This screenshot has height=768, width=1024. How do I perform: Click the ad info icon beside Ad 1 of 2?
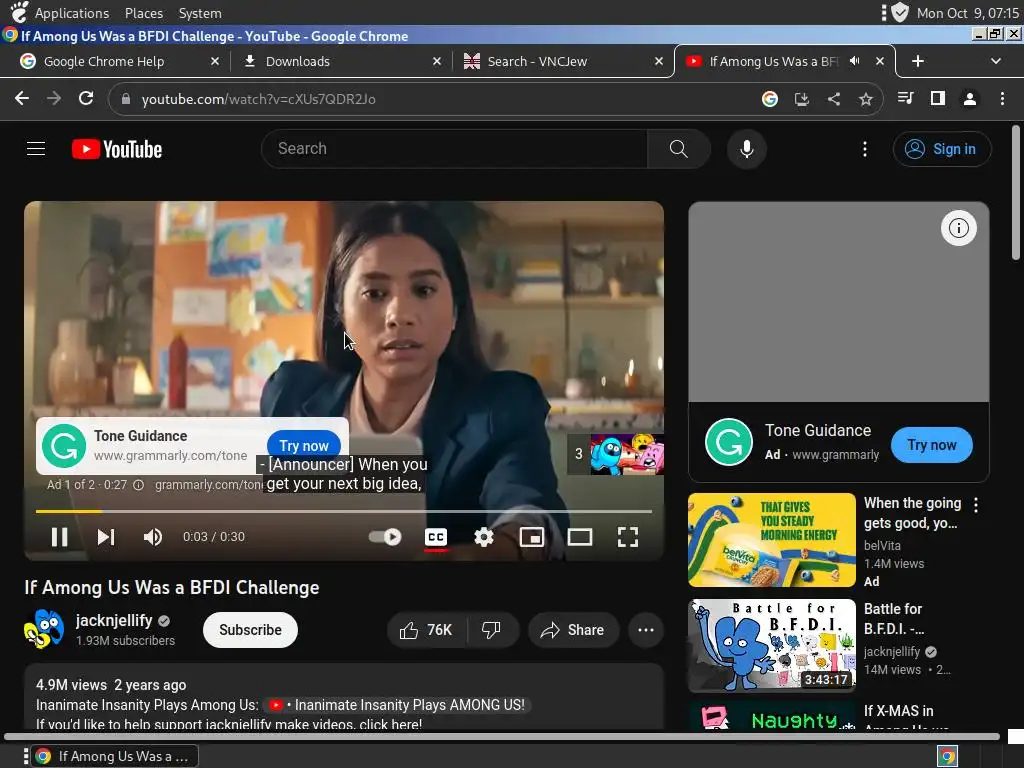click(138, 485)
